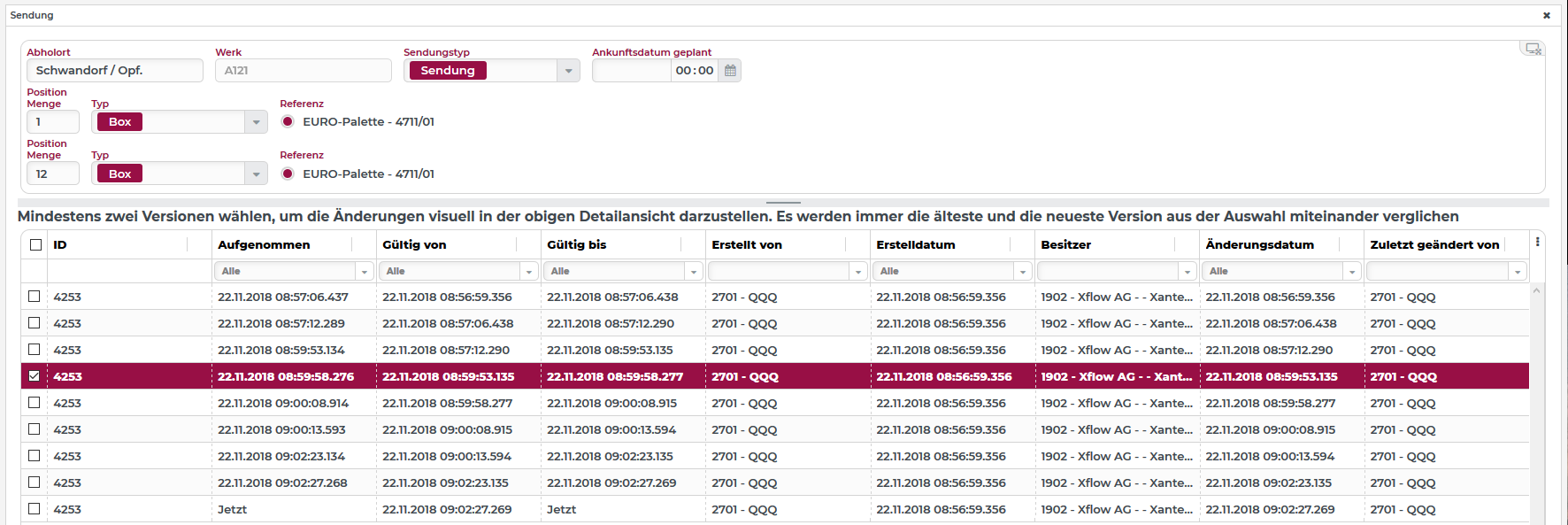The height and width of the screenshot is (525, 1568).
Task: Uncheck the highlighted row with Aufgenommen 08:59:58.276
Action: tap(35, 376)
